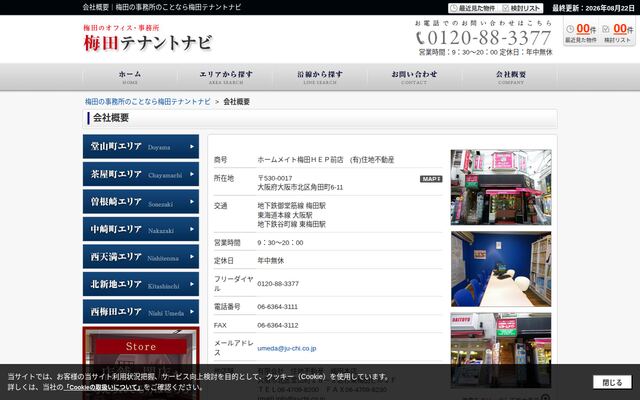Go to ホーム in the navigation bar

pos(130,77)
